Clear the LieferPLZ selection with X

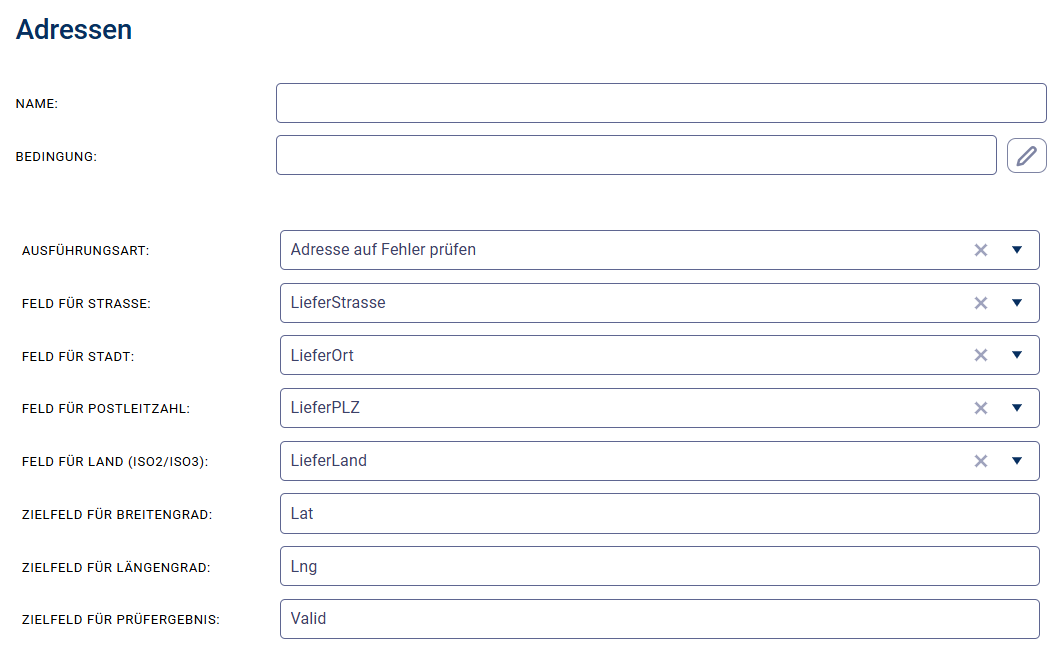pyautogui.click(x=981, y=408)
